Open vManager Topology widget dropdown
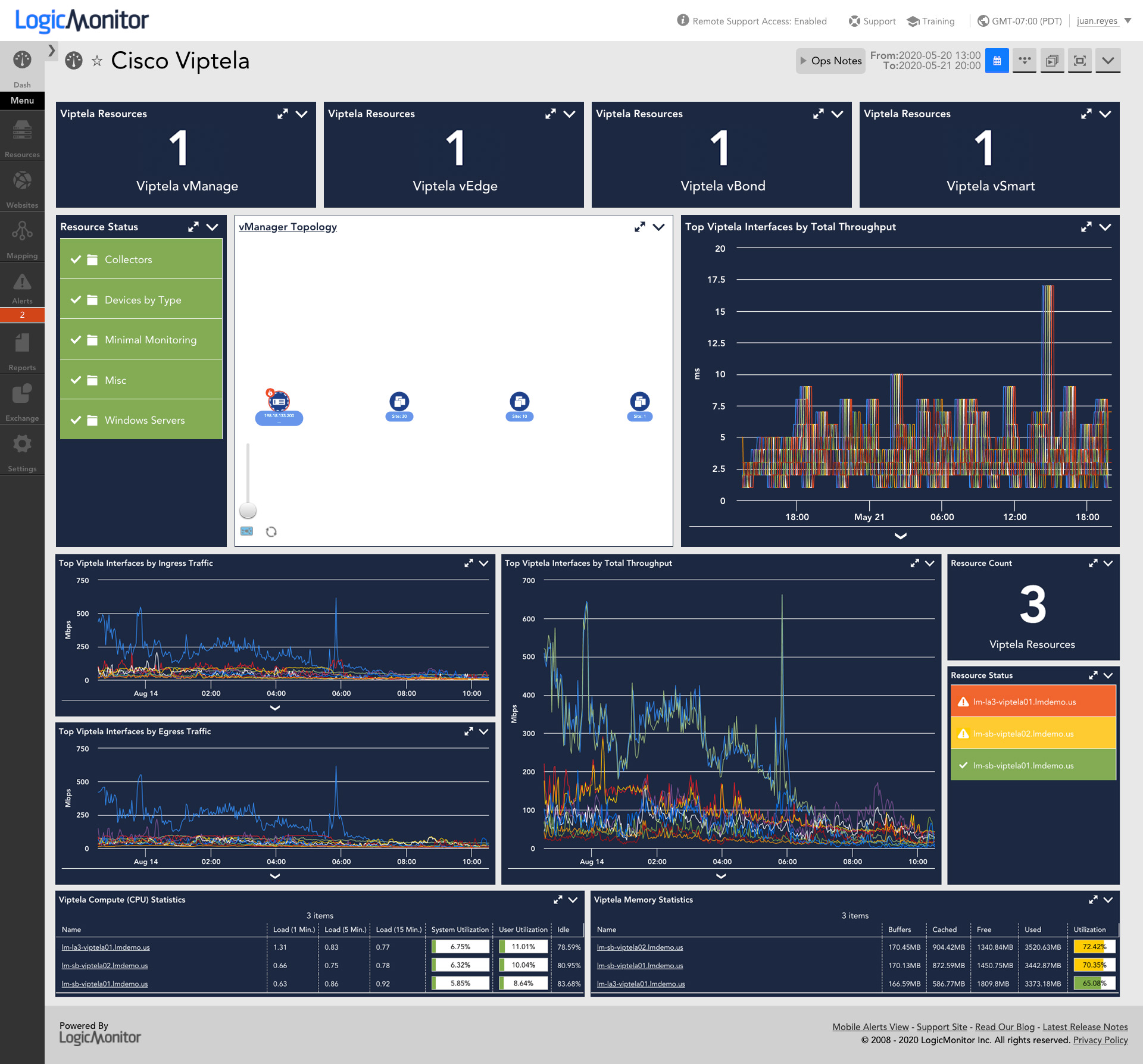This screenshot has height=1064, width=1143. click(x=659, y=227)
